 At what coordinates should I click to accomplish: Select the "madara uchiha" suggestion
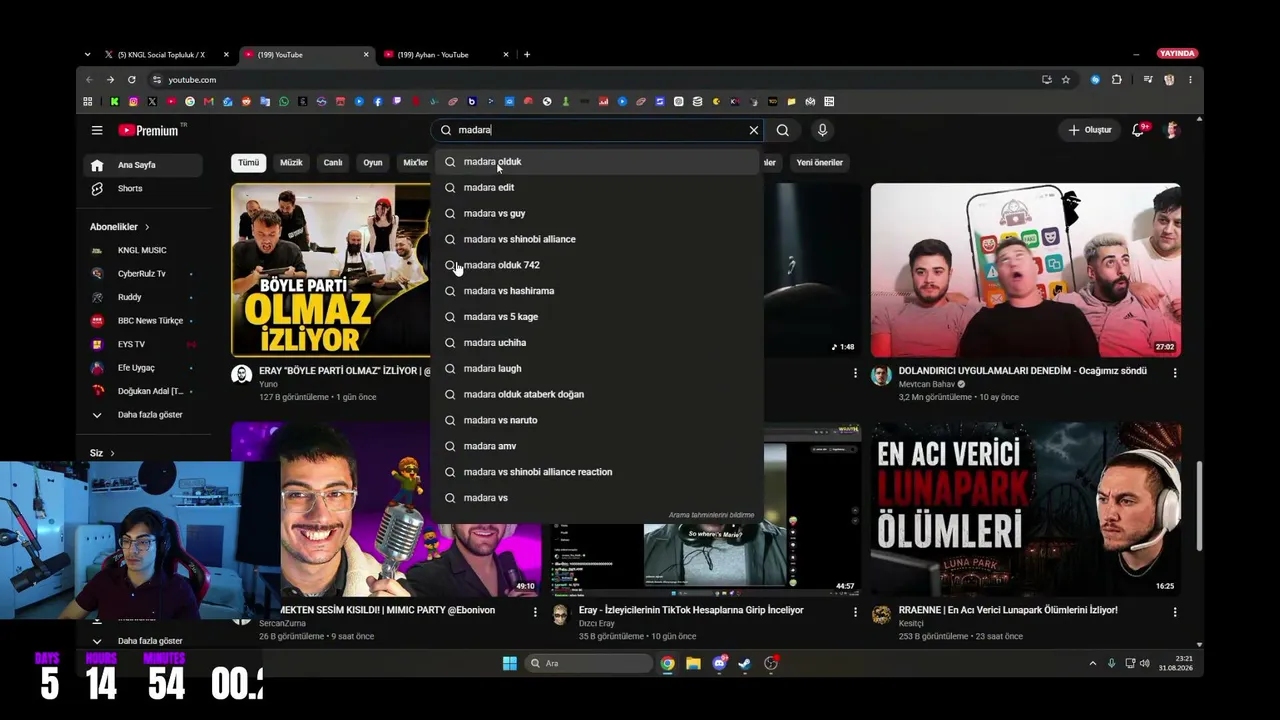point(597,342)
